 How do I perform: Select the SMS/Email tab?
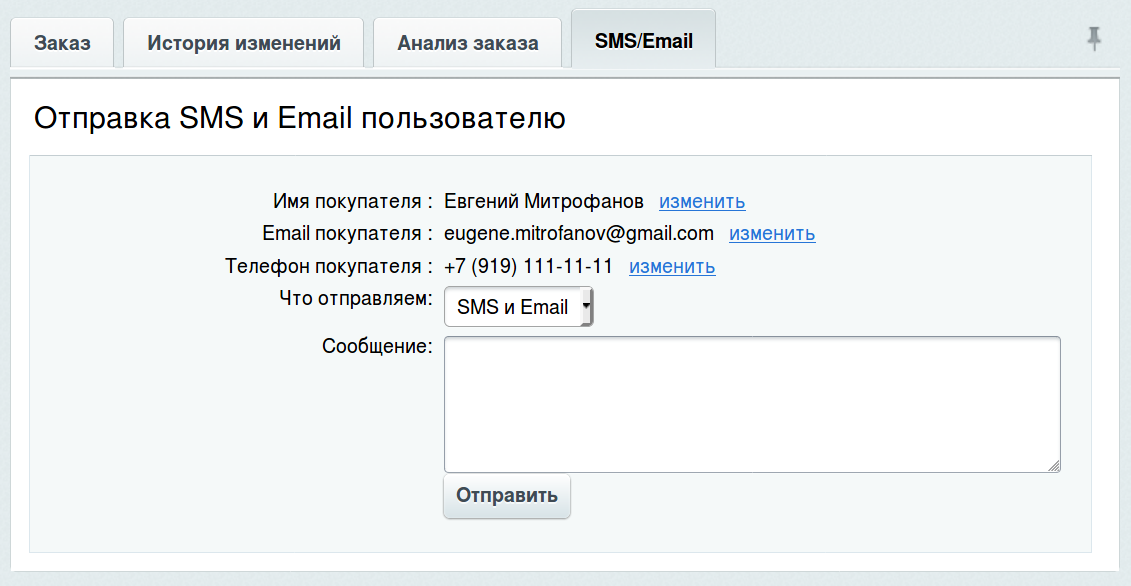643,41
